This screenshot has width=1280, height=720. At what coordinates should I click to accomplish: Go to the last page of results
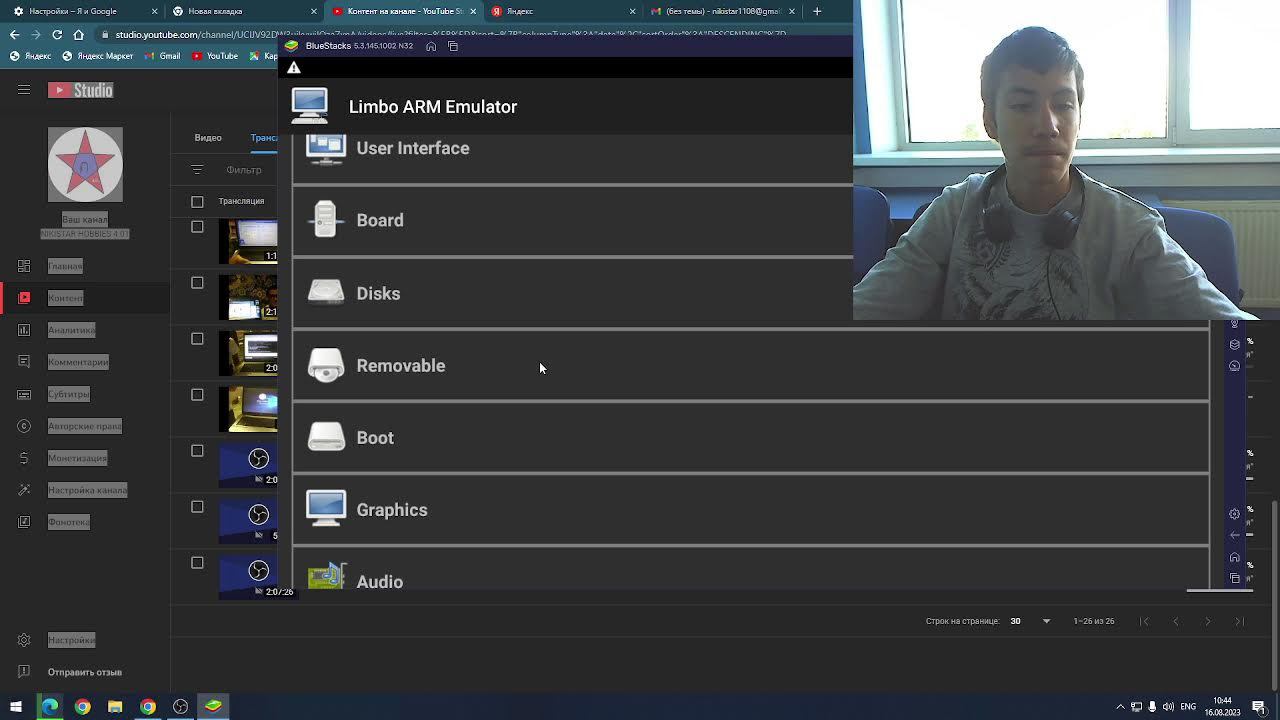(1239, 621)
